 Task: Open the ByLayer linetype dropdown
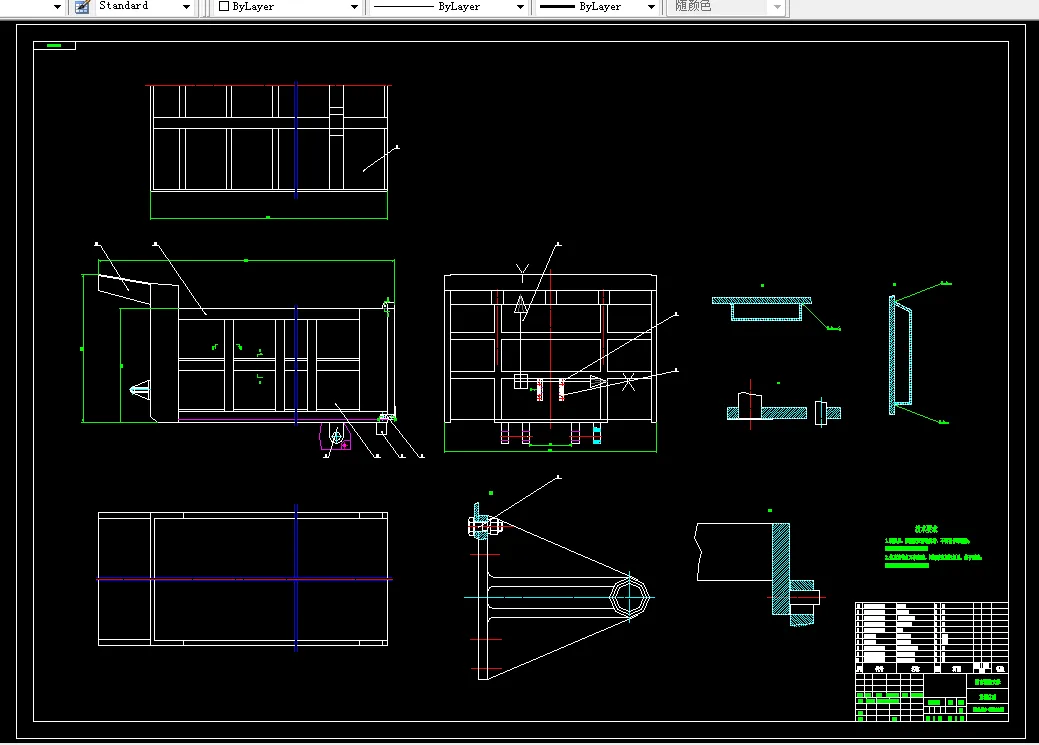520,7
